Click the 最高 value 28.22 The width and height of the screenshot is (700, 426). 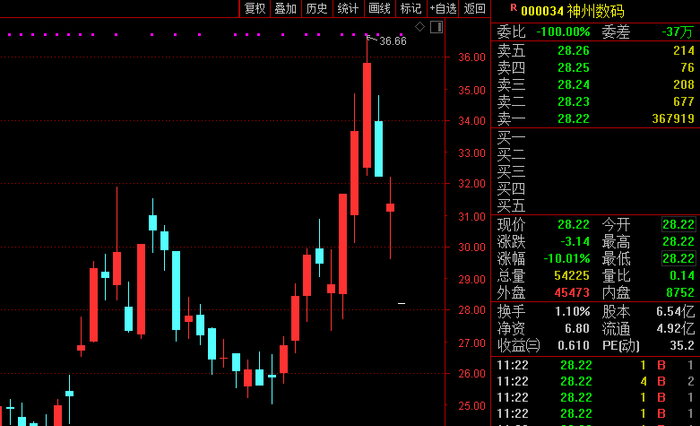(679, 242)
